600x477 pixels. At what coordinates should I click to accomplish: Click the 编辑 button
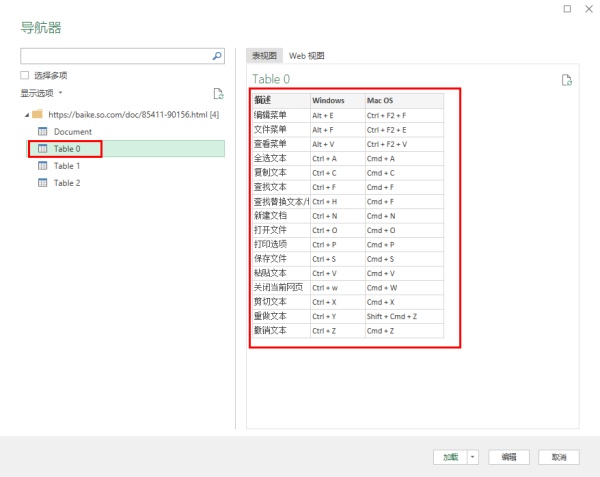[x=509, y=457]
